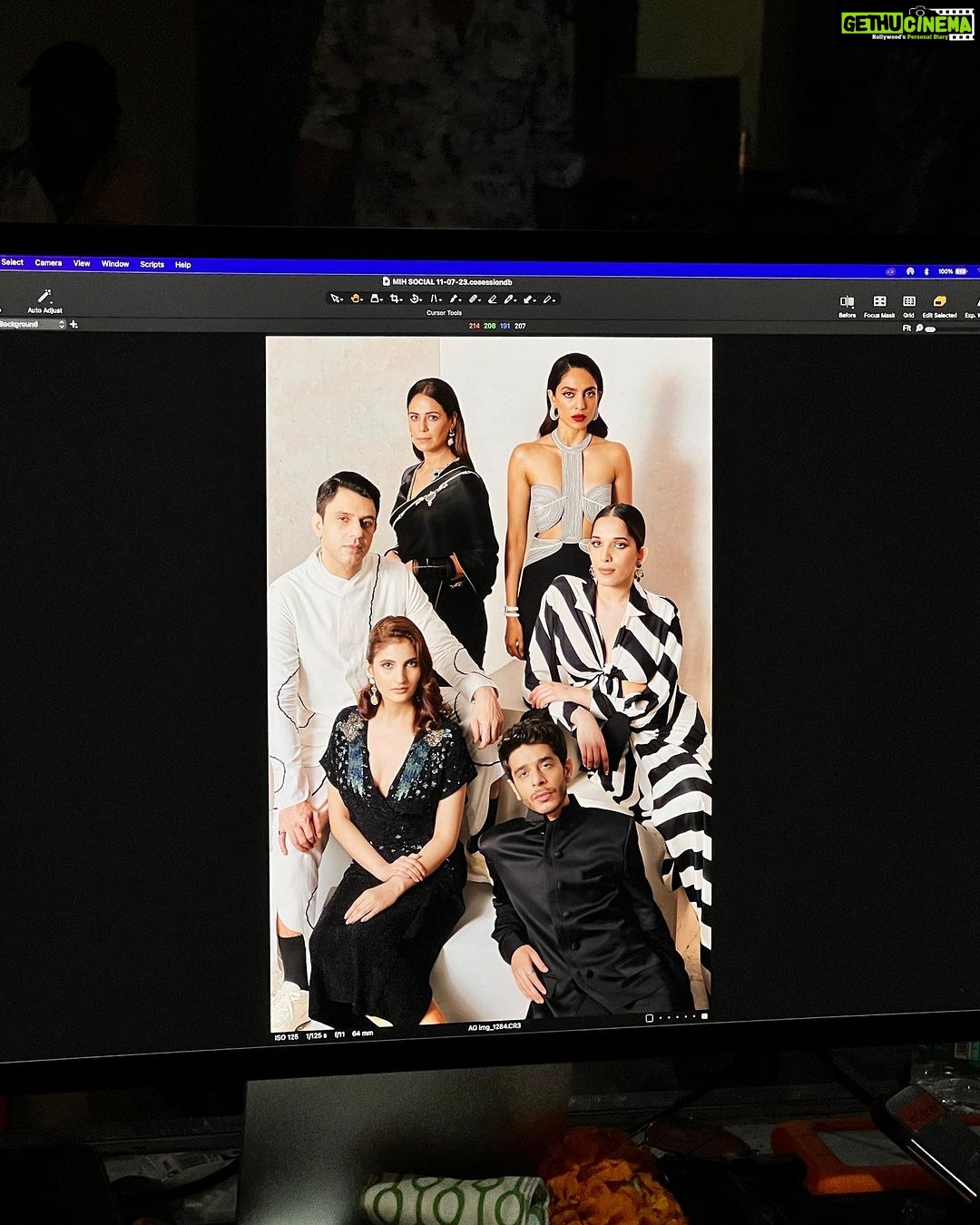Image resolution: width=980 pixels, height=1225 pixels.
Task: Expand the Background layer dropdown
Action: click(x=32, y=324)
